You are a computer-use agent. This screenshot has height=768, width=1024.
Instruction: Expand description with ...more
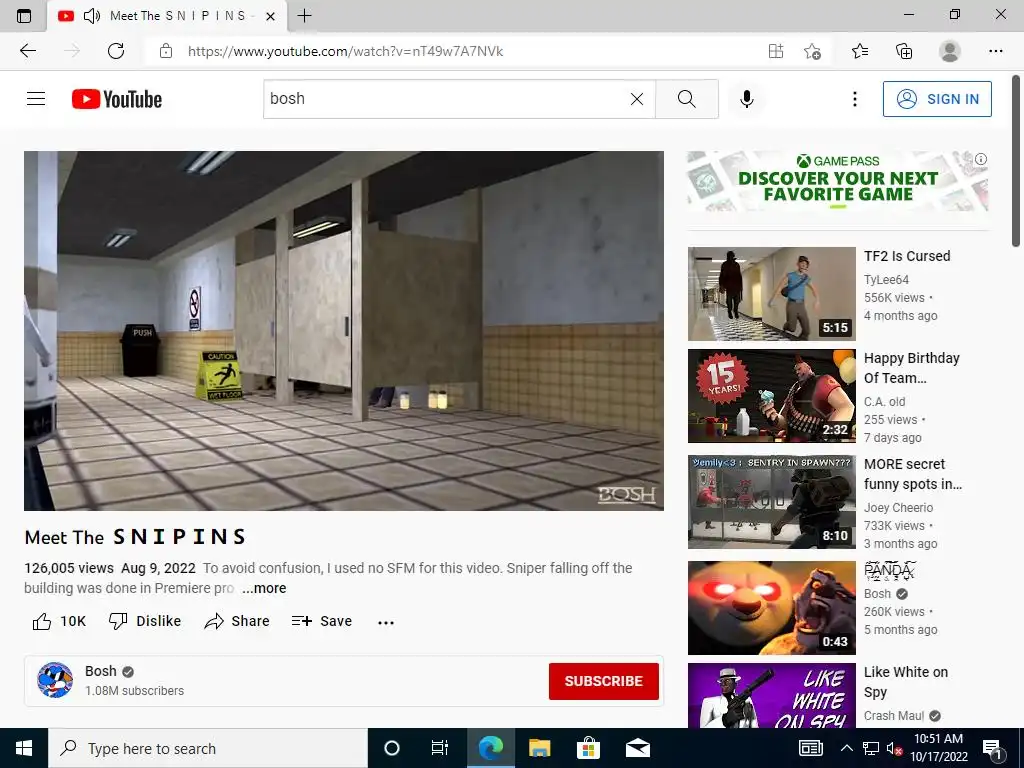click(264, 588)
